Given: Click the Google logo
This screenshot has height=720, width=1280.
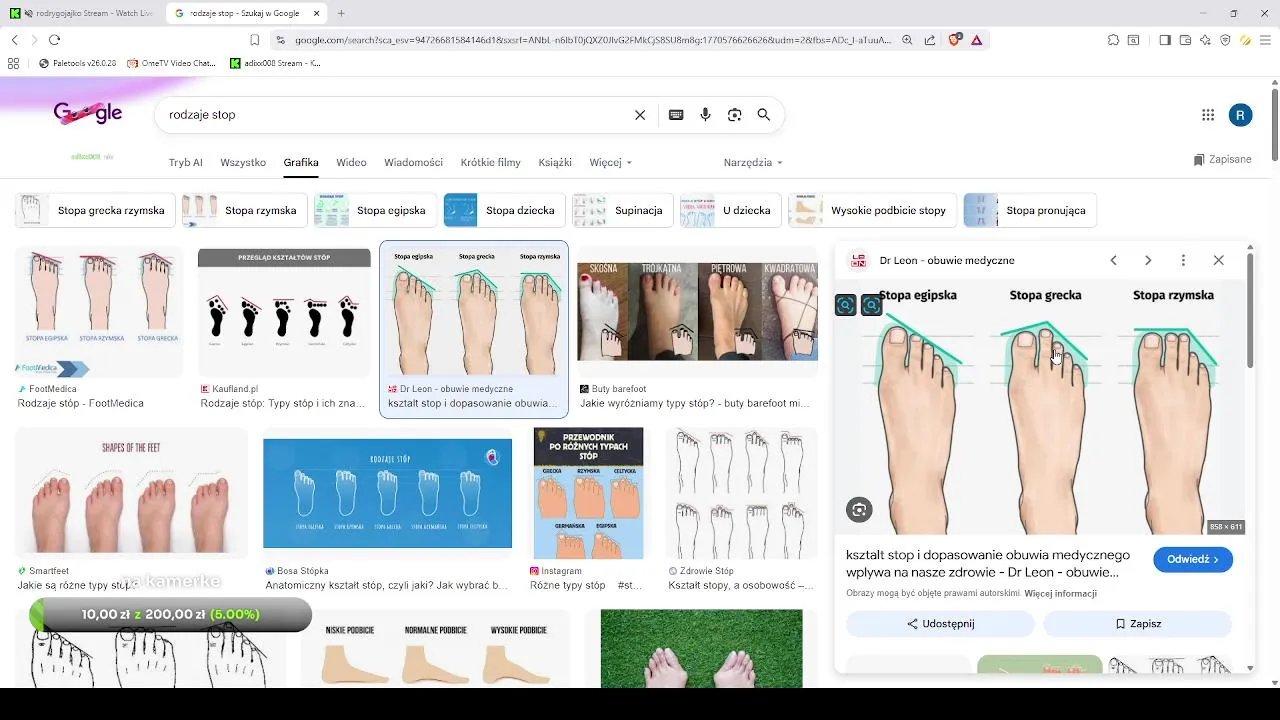Looking at the screenshot, I should (88, 114).
